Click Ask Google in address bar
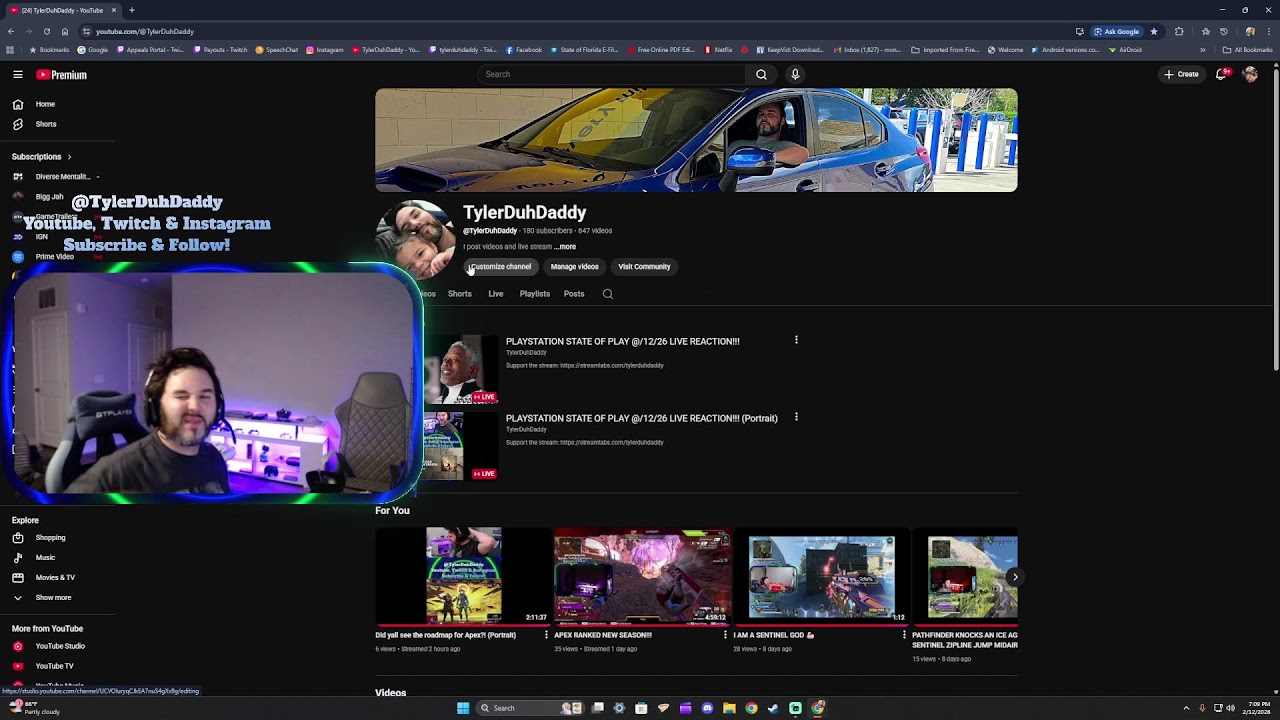The height and width of the screenshot is (720, 1280). [x=1117, y=31]
